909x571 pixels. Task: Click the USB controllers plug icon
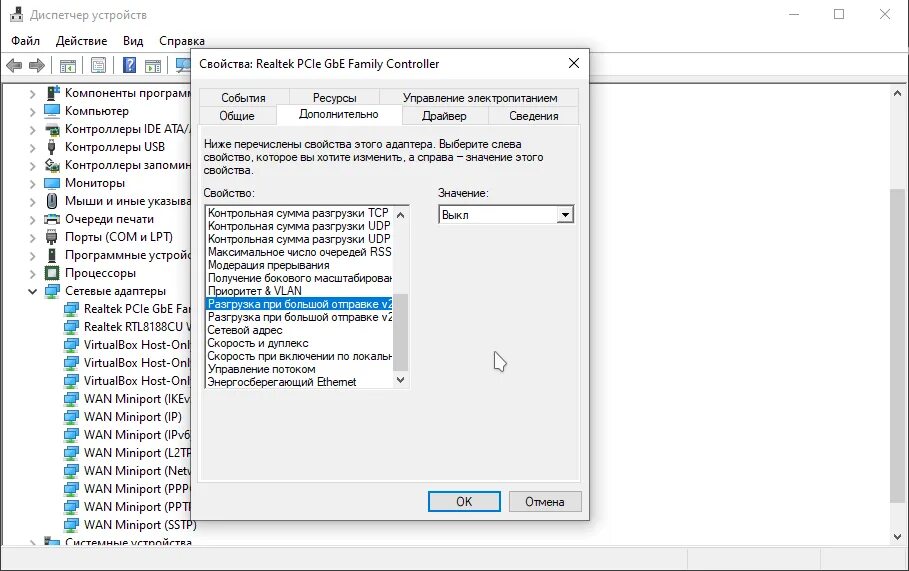point(52,147)
